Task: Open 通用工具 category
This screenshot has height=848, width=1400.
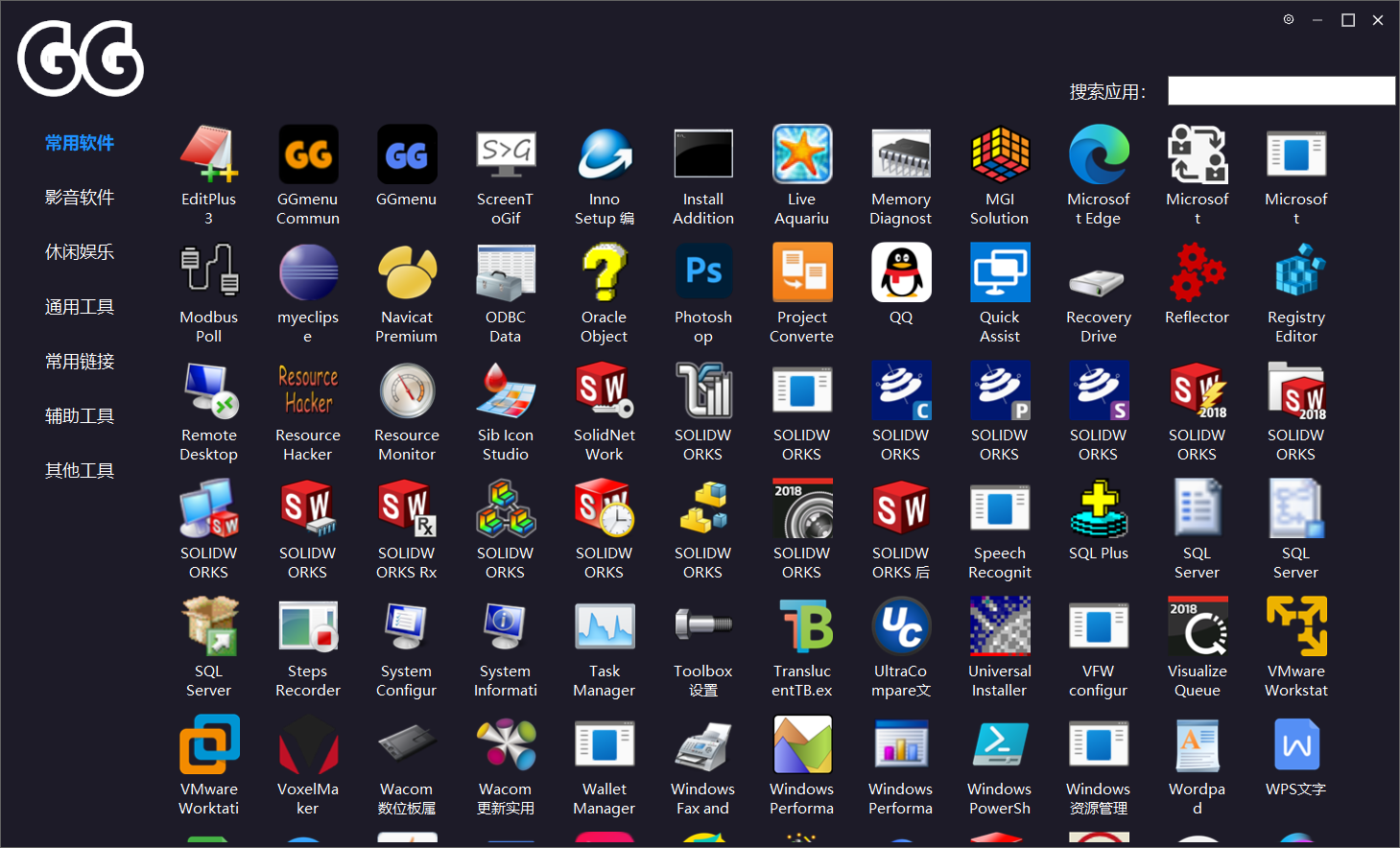Action: click(80, 307)
